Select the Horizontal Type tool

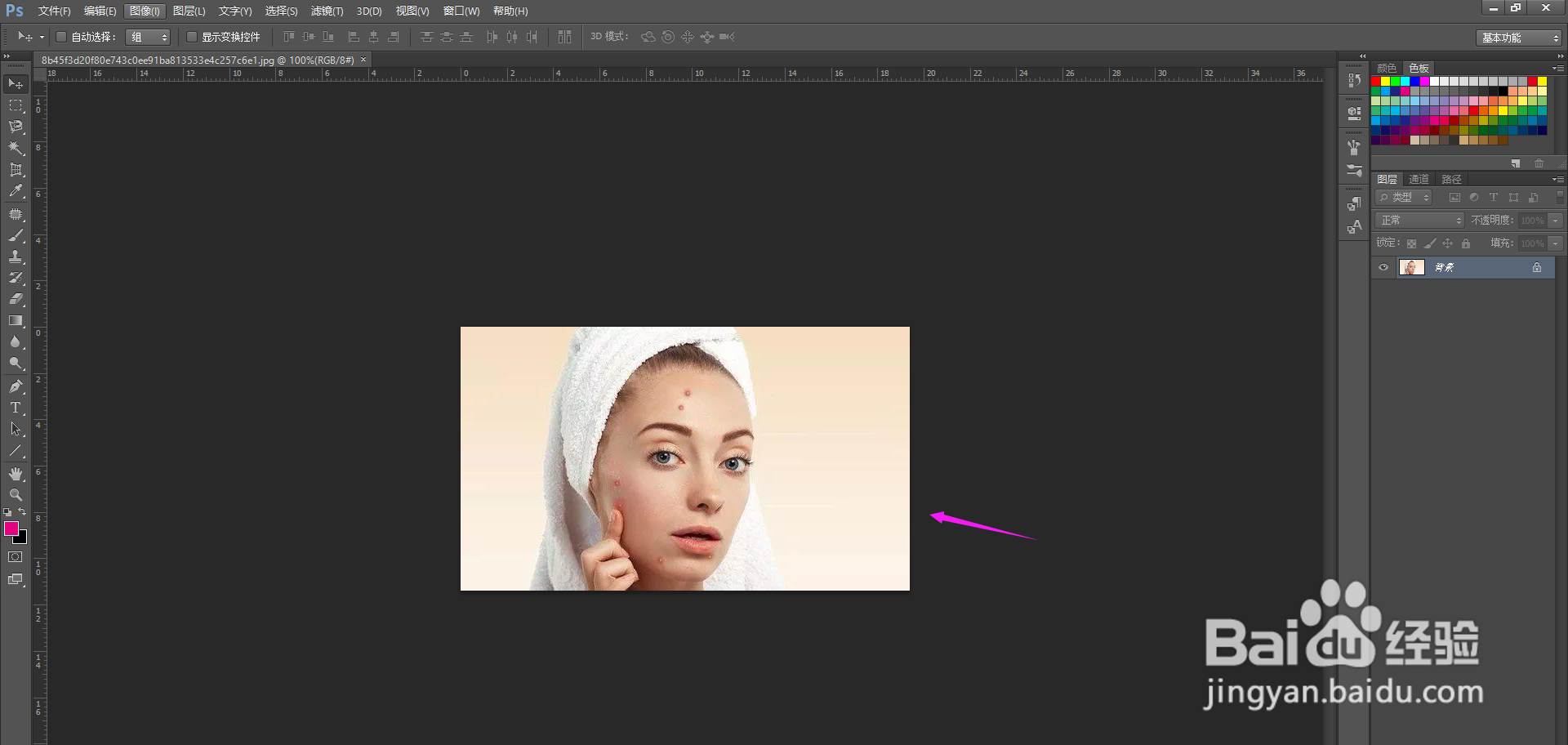16,408
